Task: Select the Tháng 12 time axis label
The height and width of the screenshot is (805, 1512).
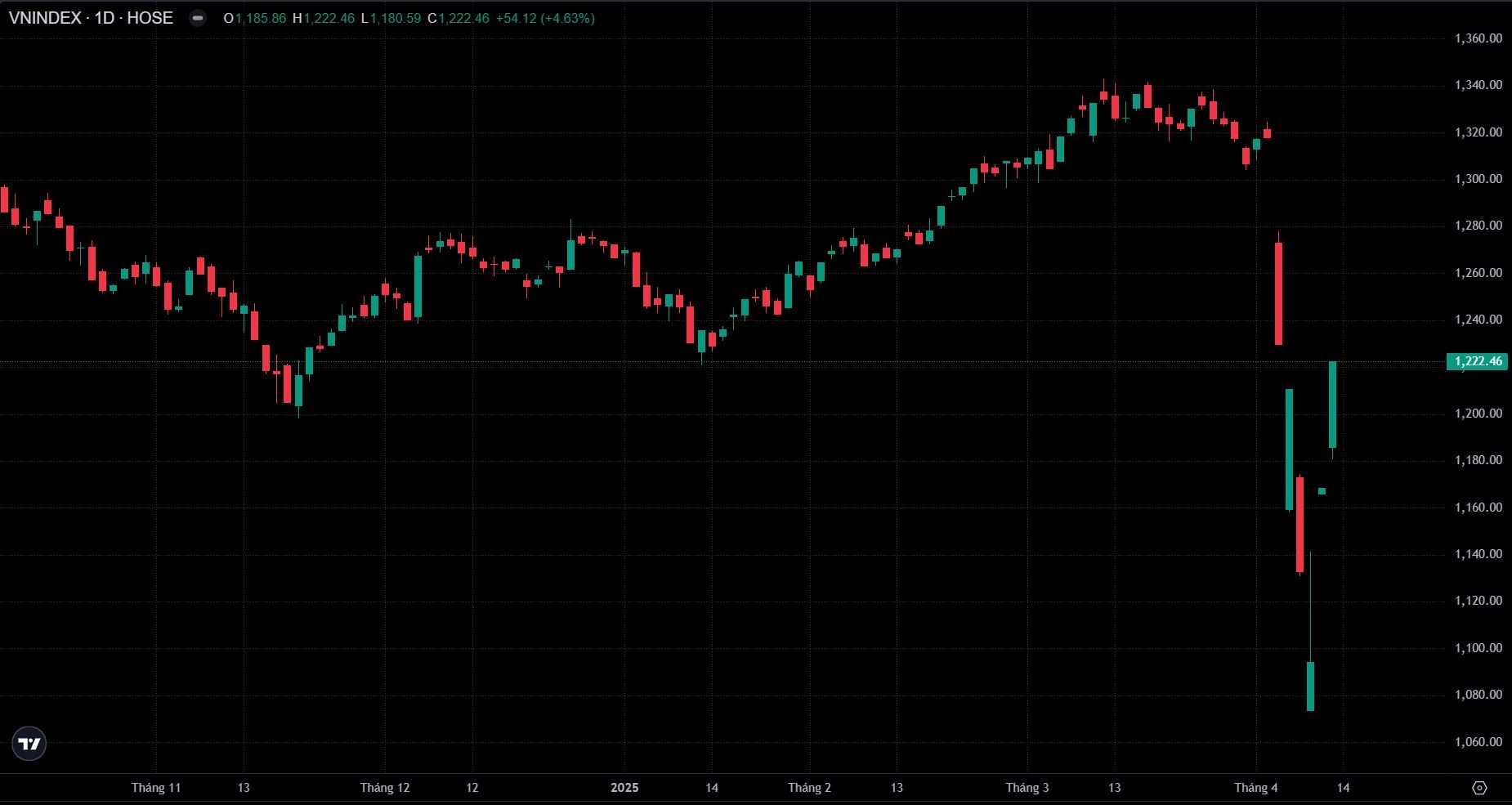Action: [x=385, y=788]
